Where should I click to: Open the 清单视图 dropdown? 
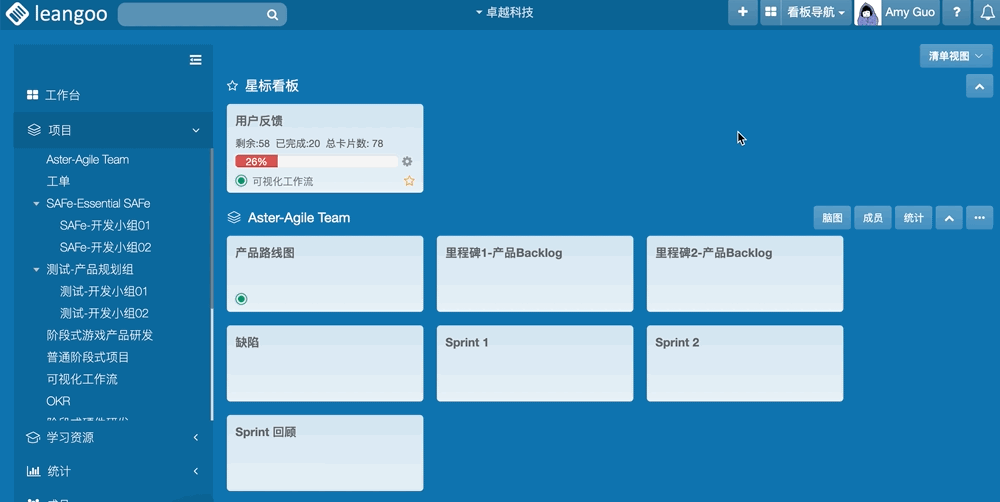pyautogui.click(x=955, y=56)
